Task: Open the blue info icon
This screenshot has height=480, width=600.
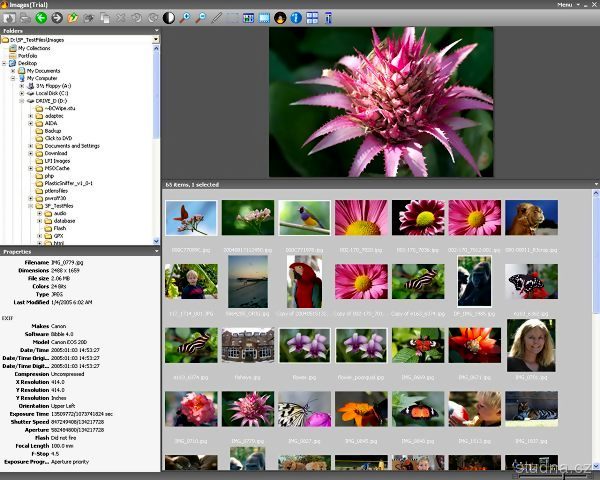Action: 296,18
